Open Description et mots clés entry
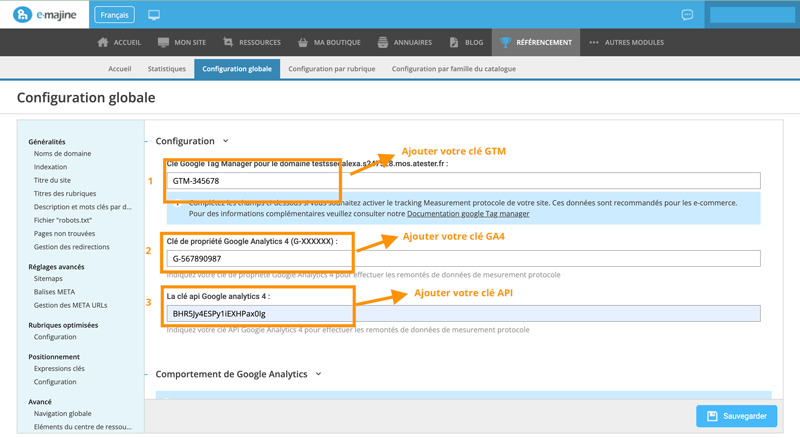 (83, 207)
